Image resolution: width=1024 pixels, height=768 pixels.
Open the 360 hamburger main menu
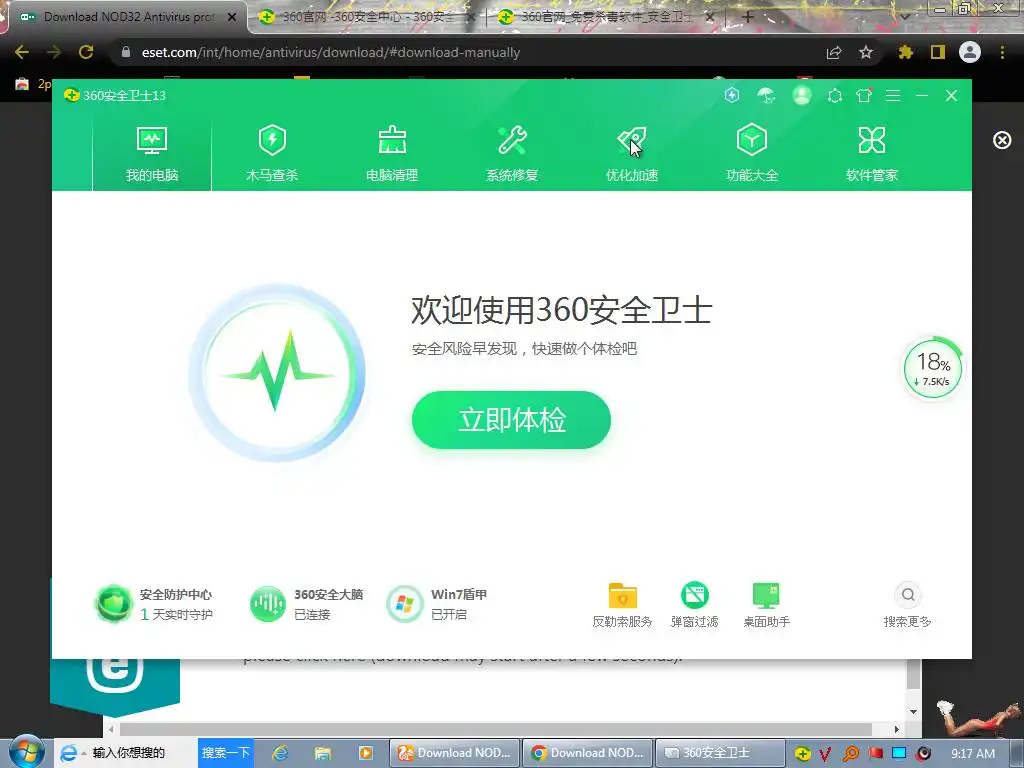(893, 96)
